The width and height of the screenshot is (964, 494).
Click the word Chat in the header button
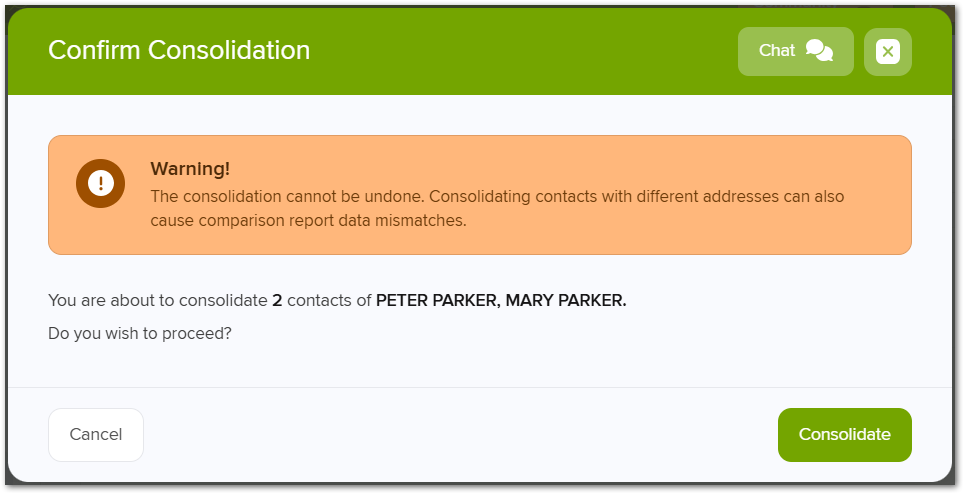(776, 50)
